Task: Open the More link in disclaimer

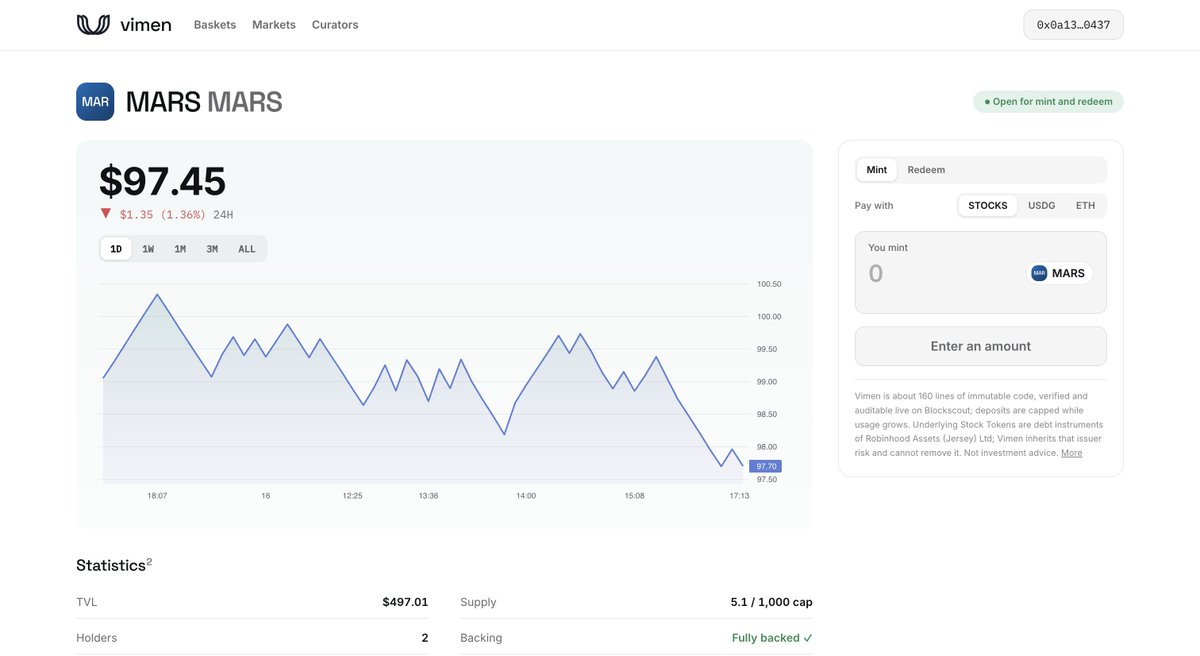Action: [x=1072, y=454]
